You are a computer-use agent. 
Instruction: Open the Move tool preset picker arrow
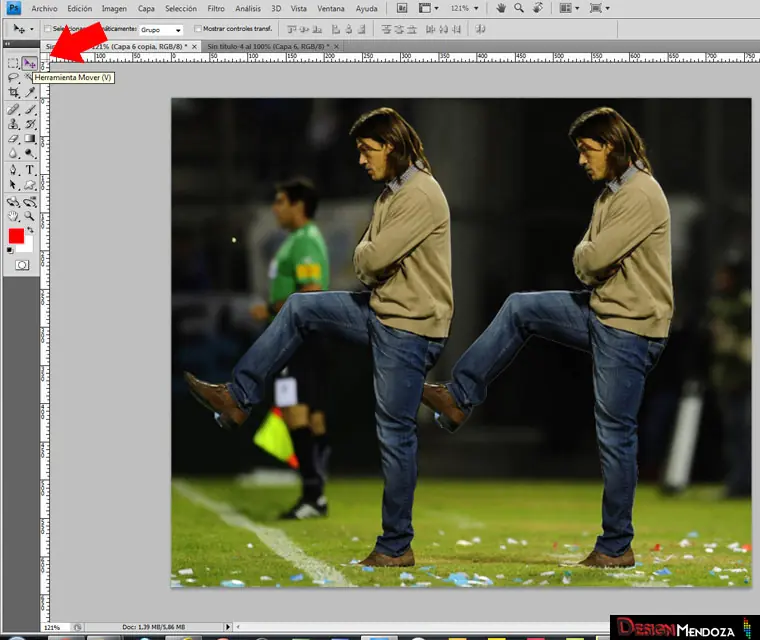point(32,29)
